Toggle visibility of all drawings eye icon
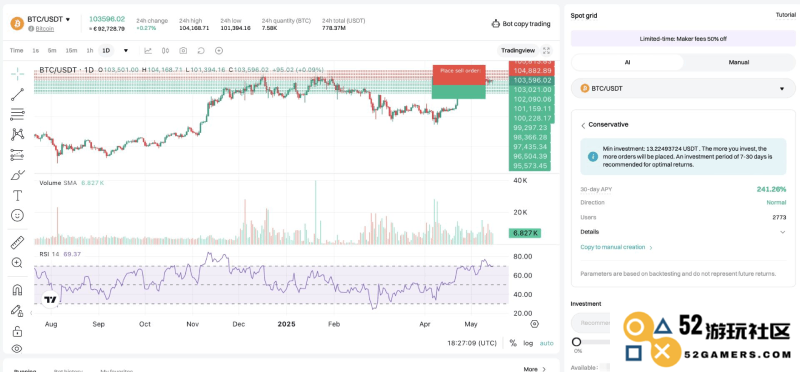The width and height of the screenshot is (800, 372). point(17,349)
